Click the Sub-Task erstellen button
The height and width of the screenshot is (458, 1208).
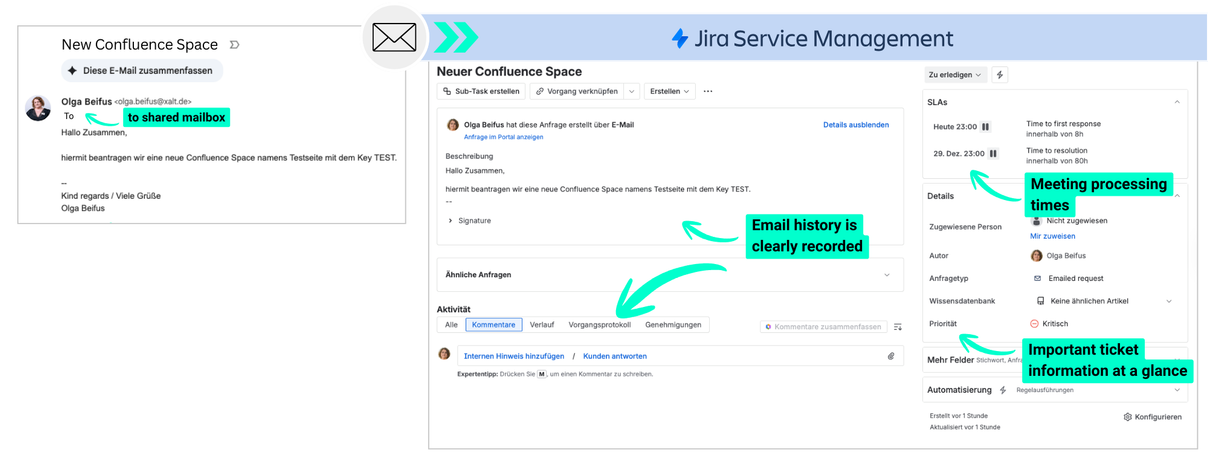[481, 91]
